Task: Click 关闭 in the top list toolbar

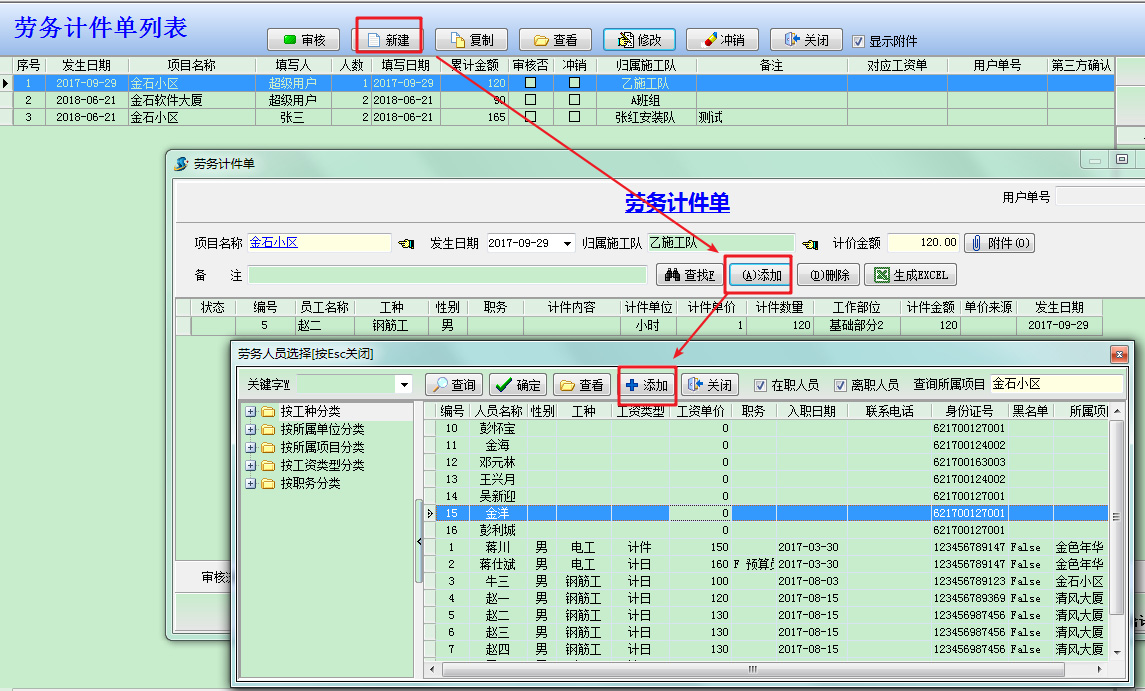Action: (806, 39)
